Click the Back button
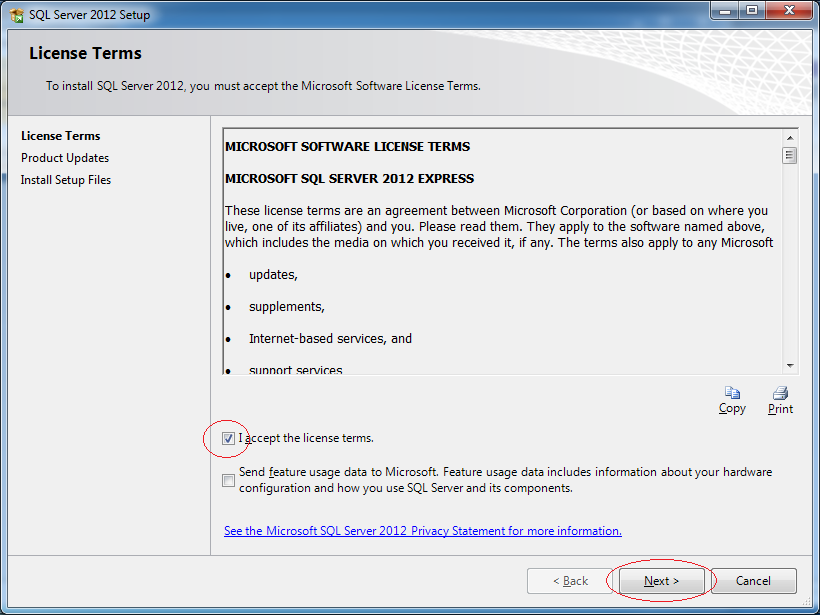This screenshot has width=820, height=615. click(570, 581)
